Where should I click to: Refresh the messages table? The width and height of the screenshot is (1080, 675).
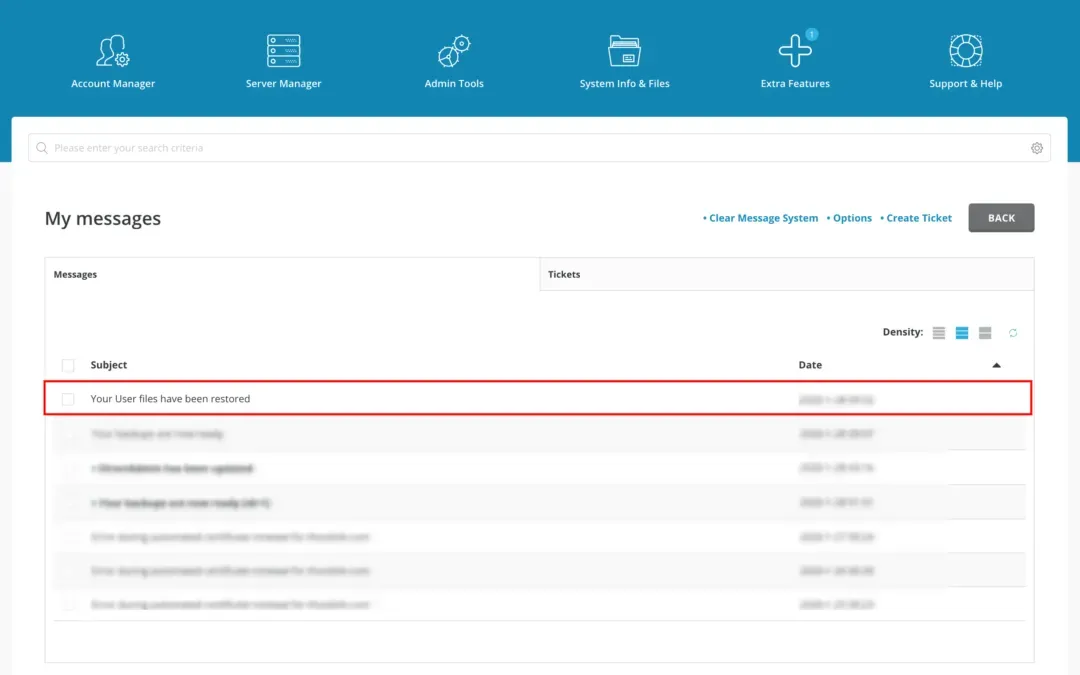tap(1012, 333)
